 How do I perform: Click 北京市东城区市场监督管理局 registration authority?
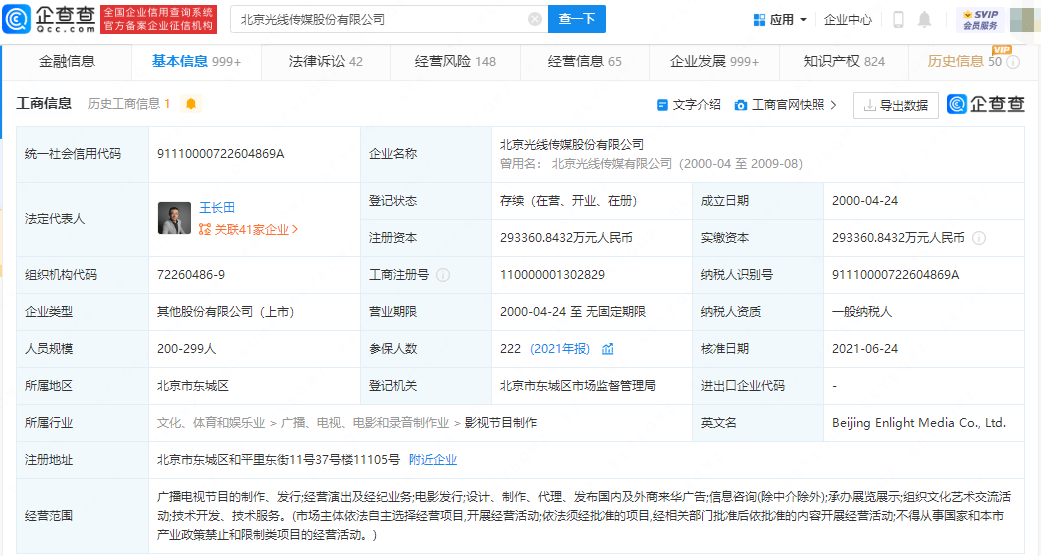coord(578,386)
